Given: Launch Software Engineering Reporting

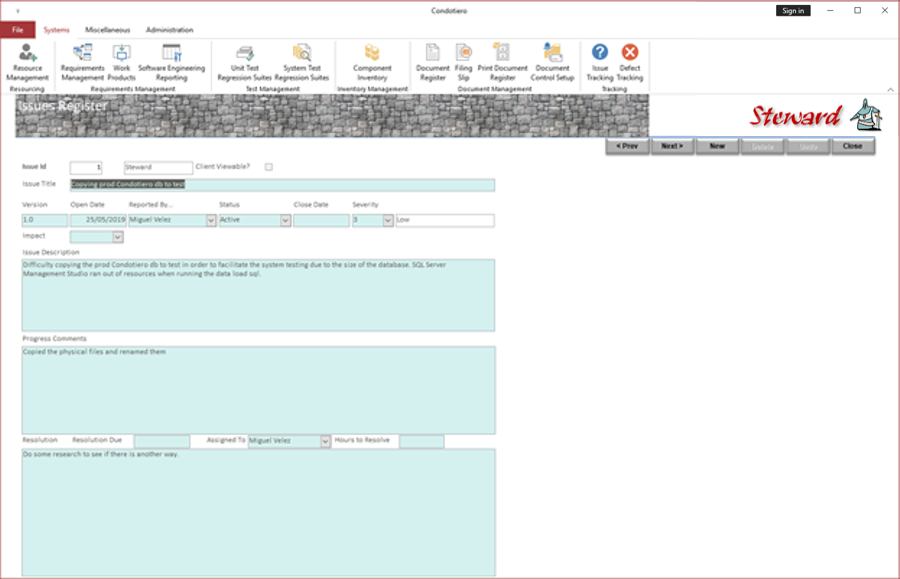Looking at the screenshot, I should (172, 62).
